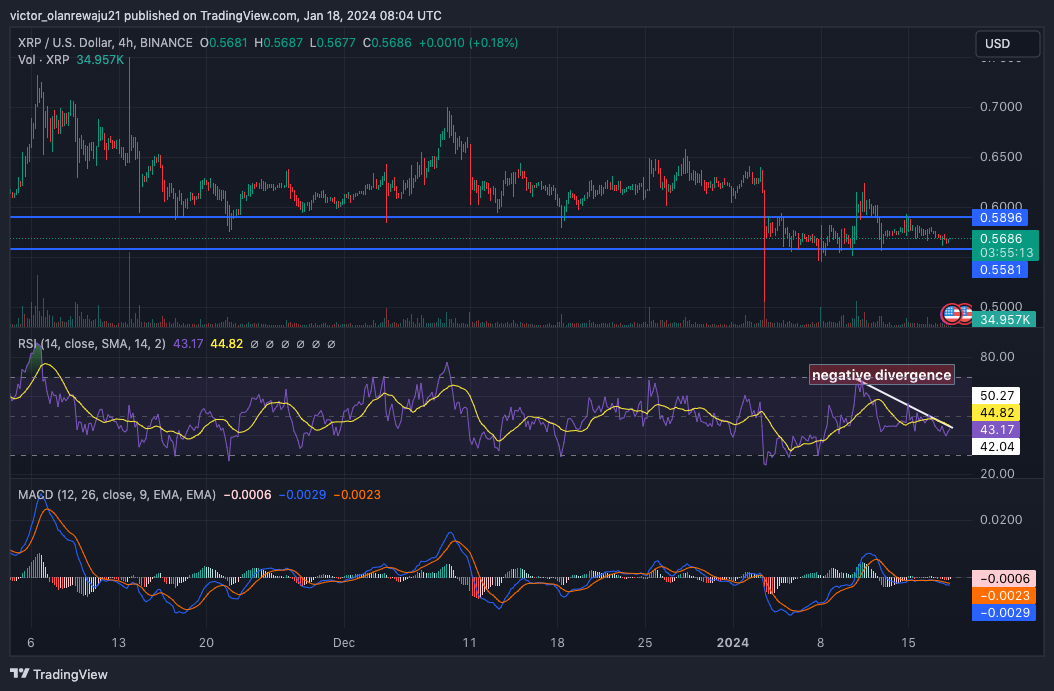
Task: Click the '13' date label on time axis
Action: (118, 643)
